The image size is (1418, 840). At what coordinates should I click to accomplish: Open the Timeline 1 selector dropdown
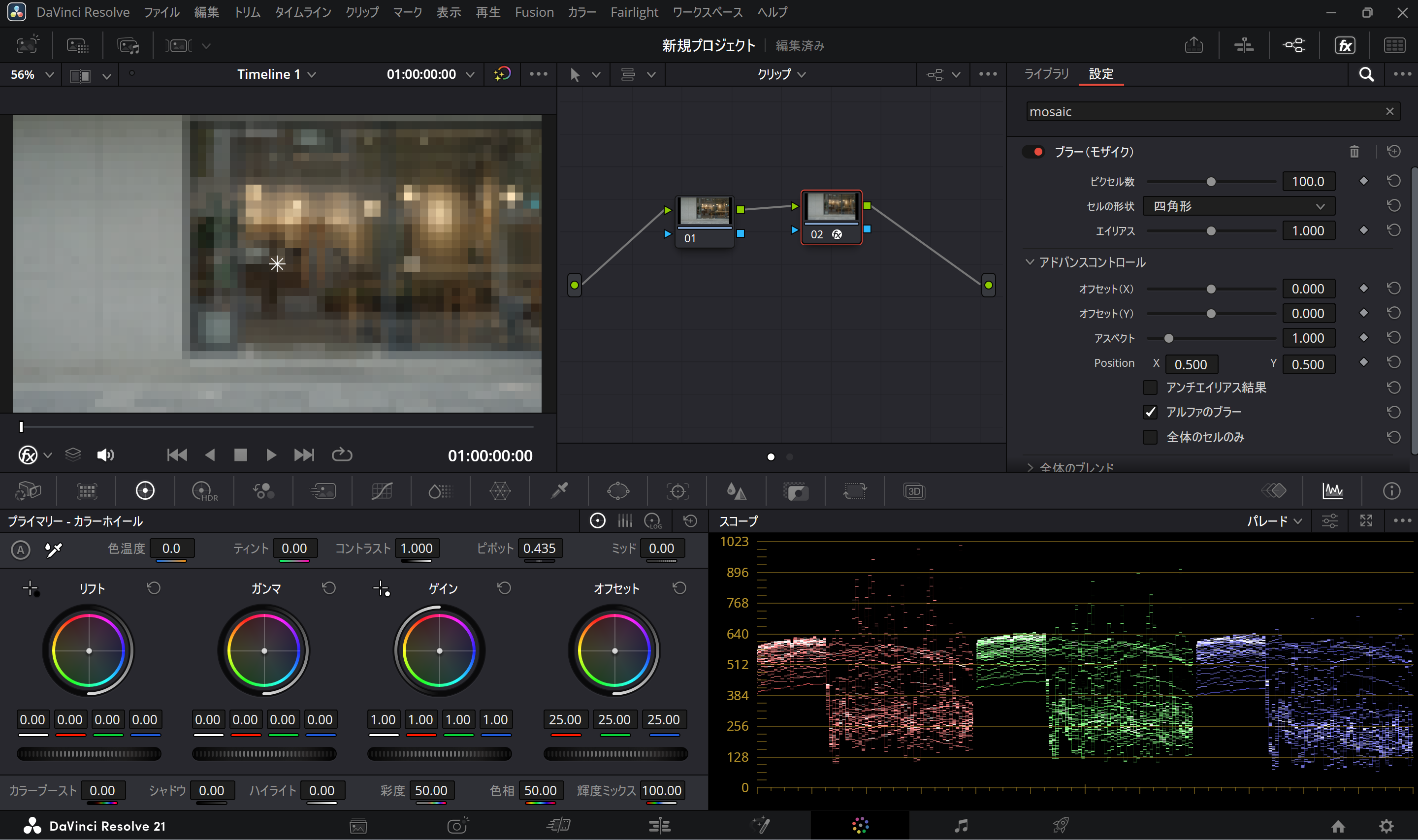click(276, 74)
